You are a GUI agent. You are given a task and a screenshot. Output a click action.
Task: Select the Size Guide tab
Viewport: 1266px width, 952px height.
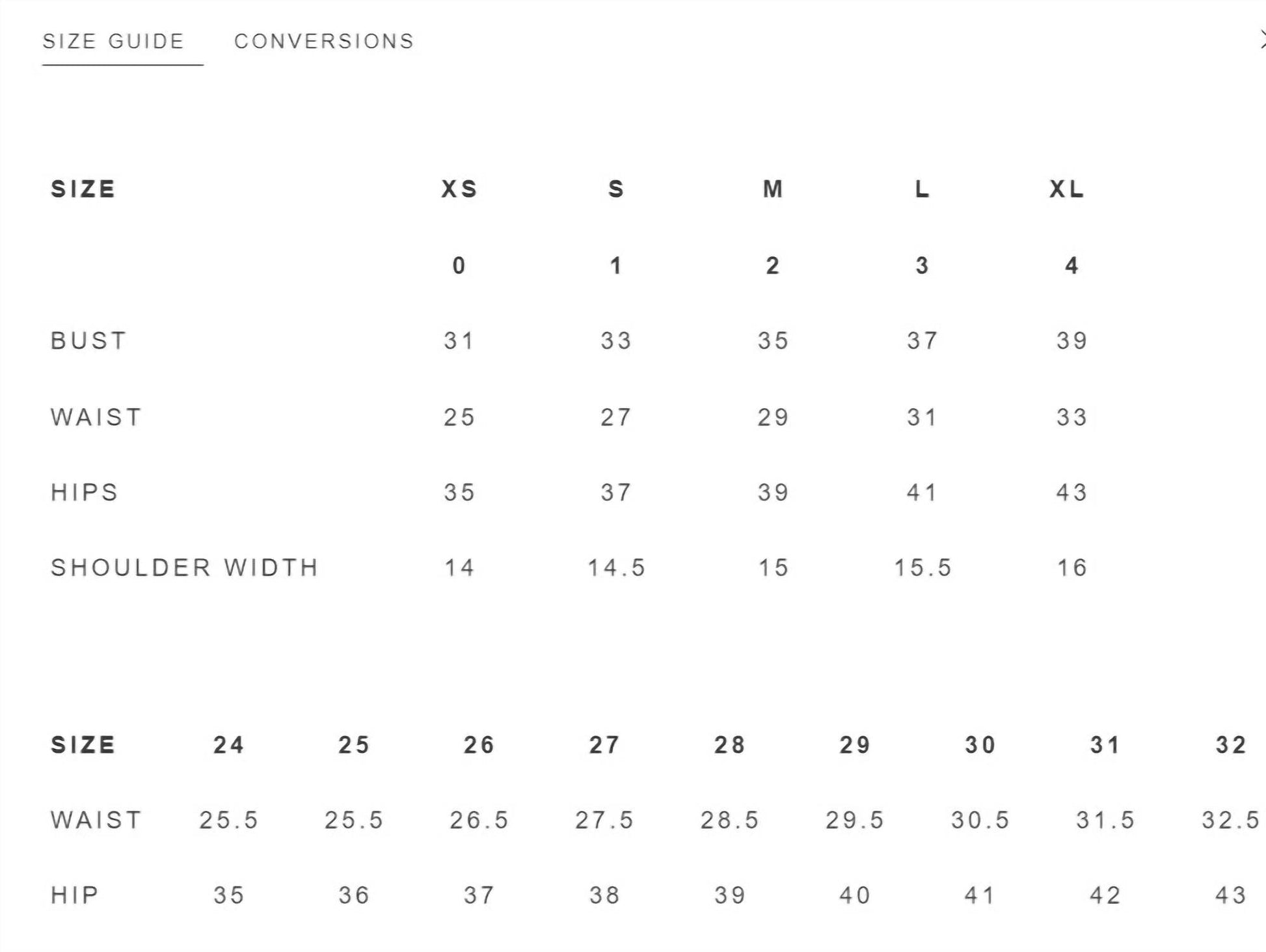pyautogui.click(x=113, y=42)
